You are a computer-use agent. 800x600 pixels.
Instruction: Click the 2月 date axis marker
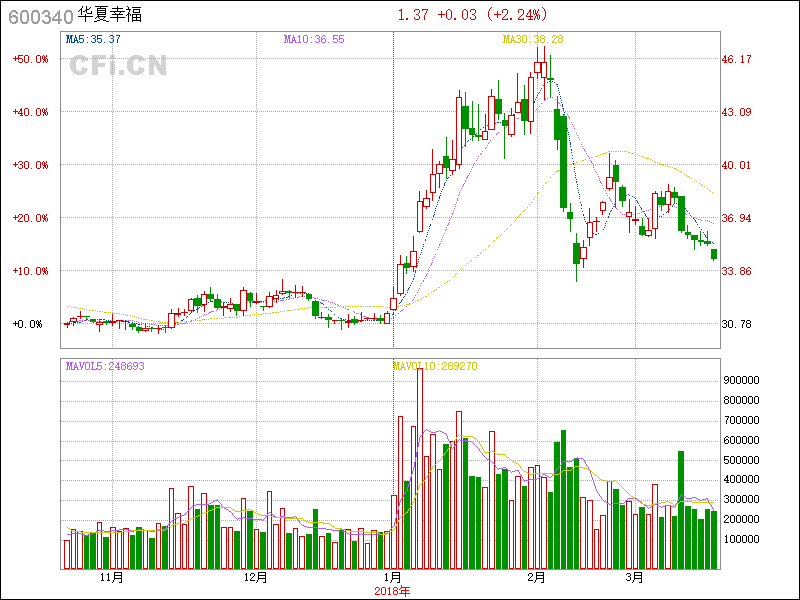click(x=538, y=577)
